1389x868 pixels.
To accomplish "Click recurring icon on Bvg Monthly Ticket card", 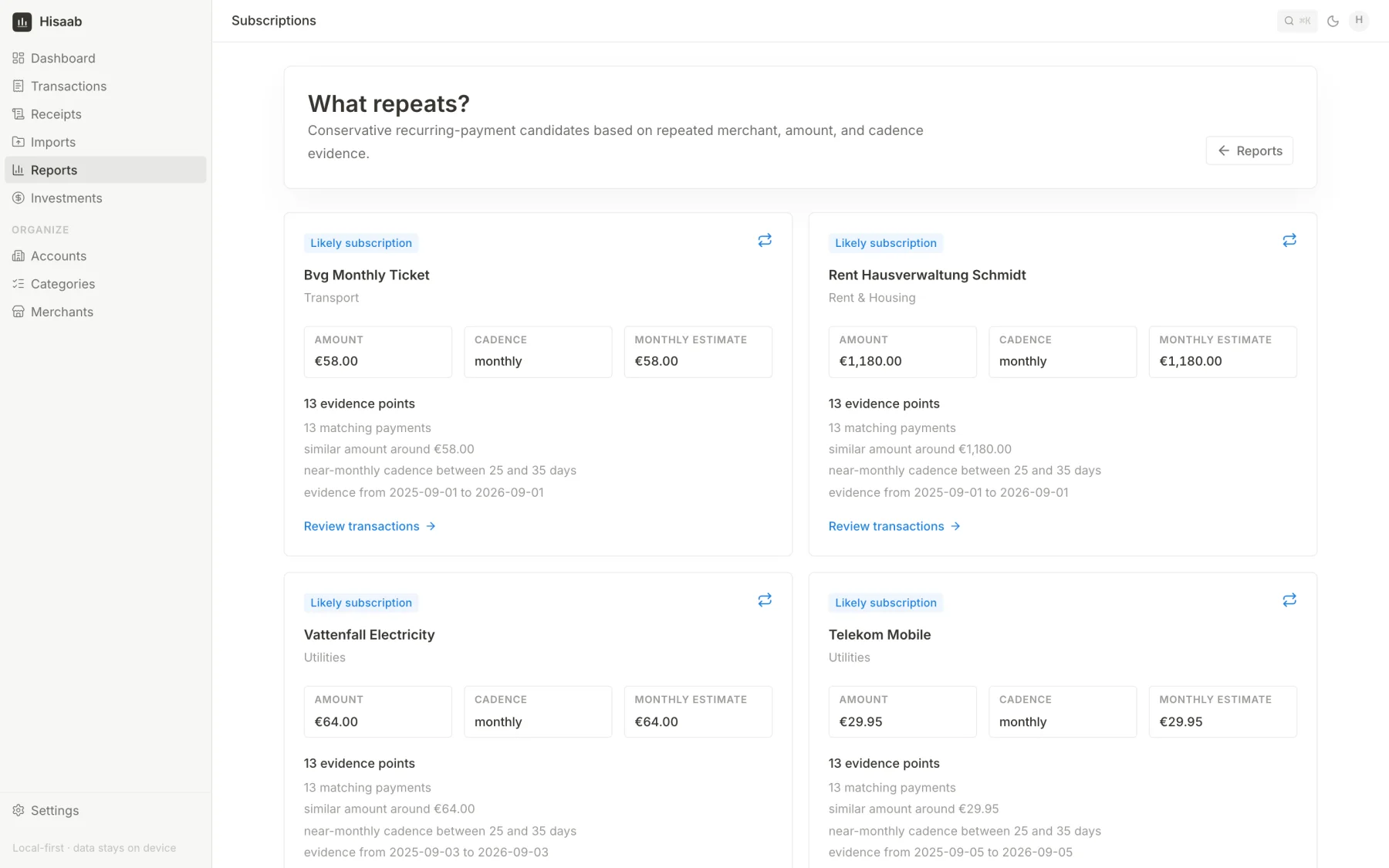I will pyautogui.click(x=765, y=241).
